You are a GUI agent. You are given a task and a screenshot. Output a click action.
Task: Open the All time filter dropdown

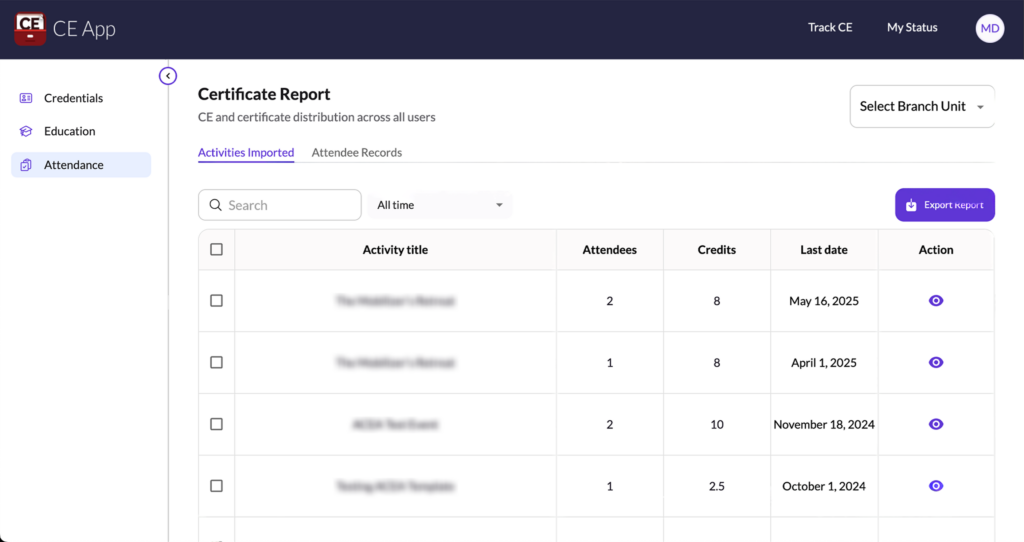tap(440, 205)
